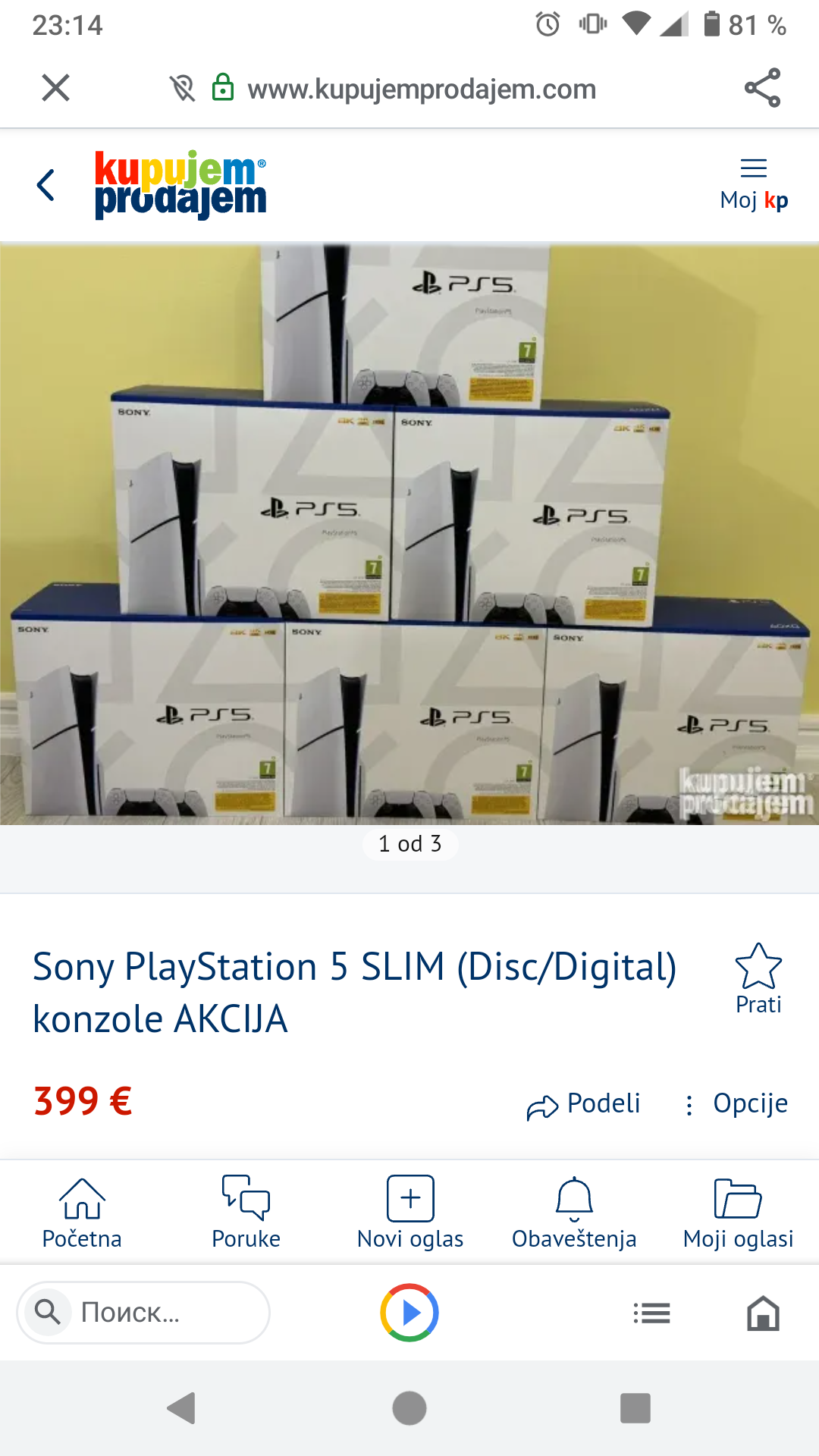Tap the share icon in browser bar

(x=762, y=88)
